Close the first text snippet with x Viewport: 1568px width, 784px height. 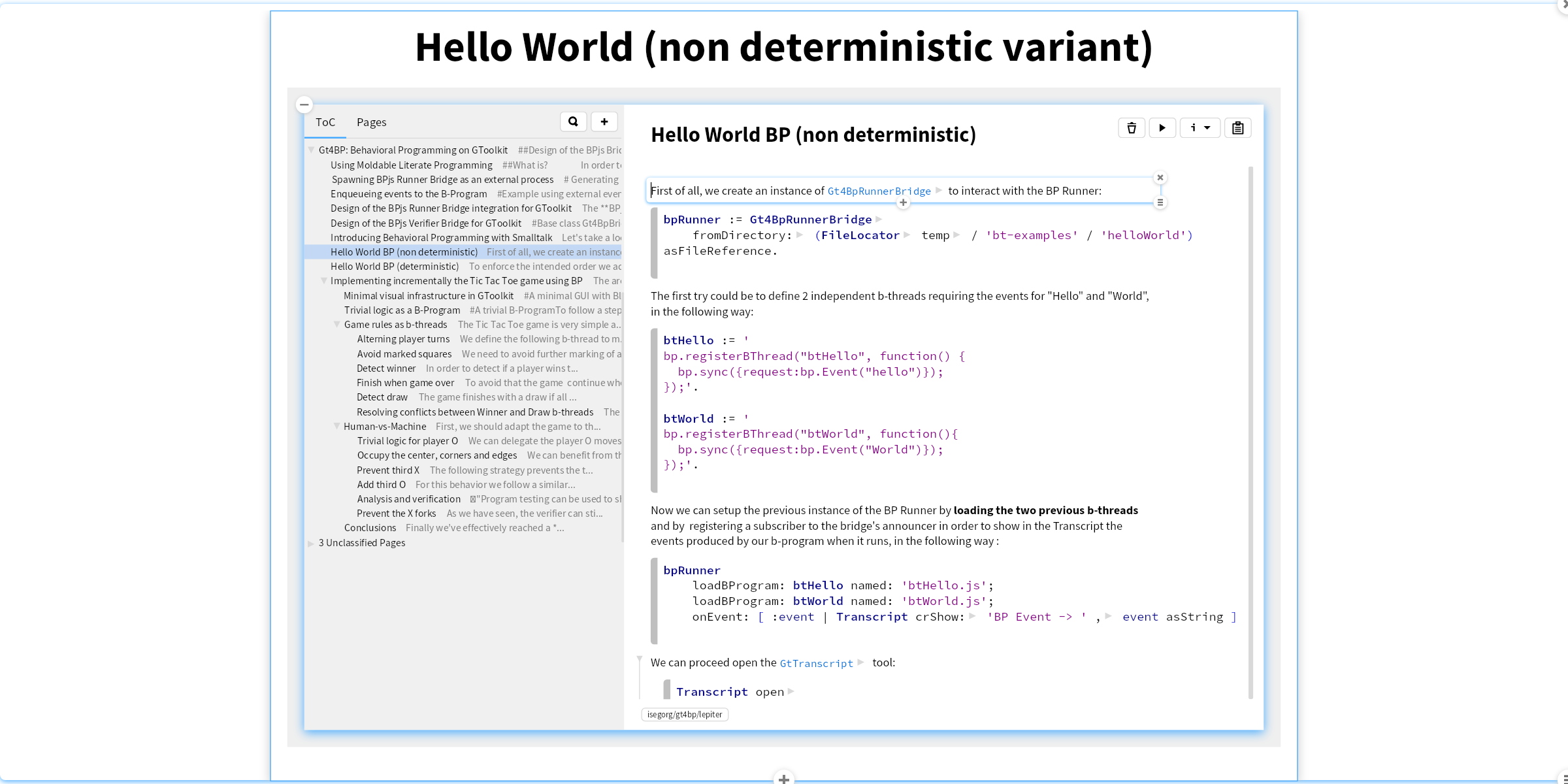pyautogui.click(x=1160, y=178)
